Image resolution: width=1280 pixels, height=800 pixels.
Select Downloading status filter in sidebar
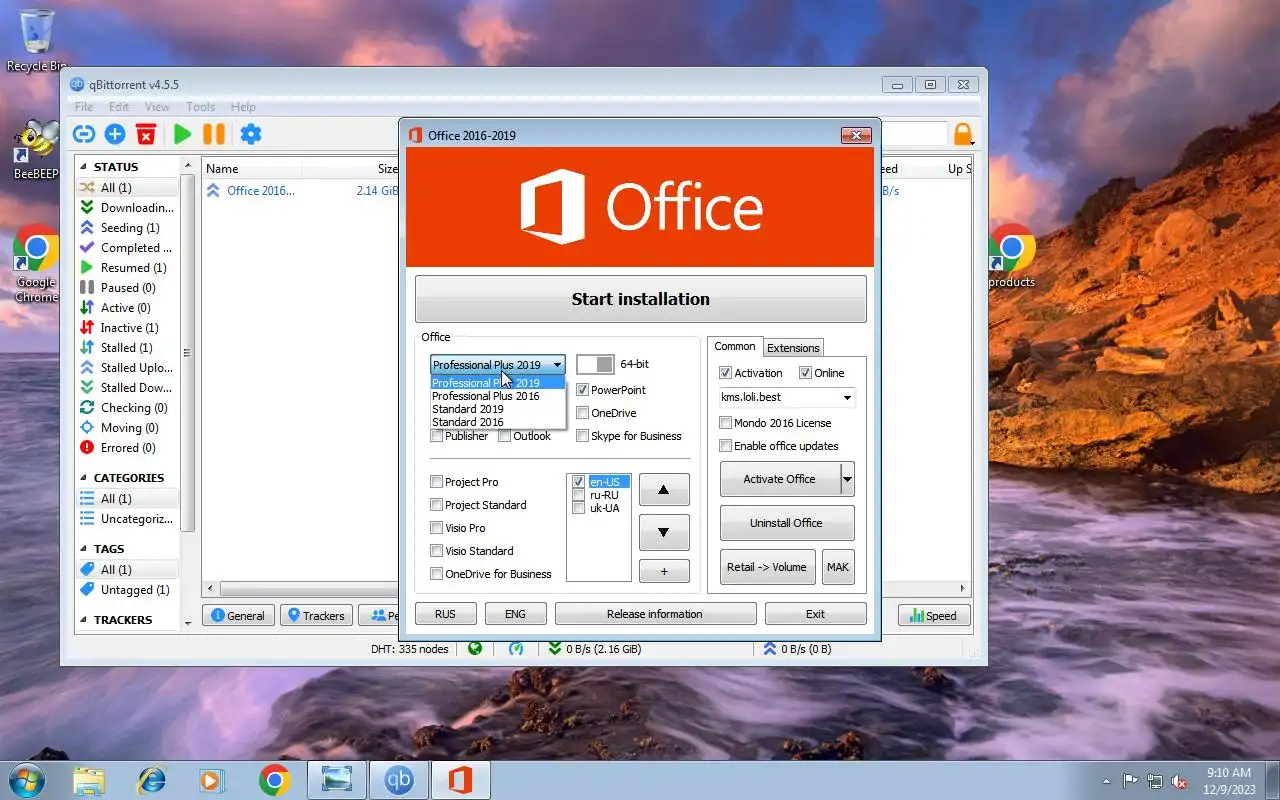pyautogui.click(x=128, y=208)
